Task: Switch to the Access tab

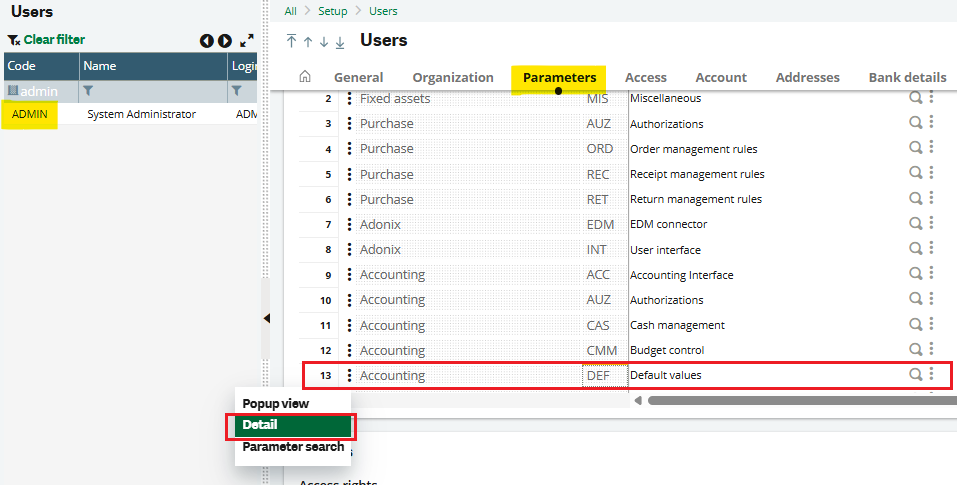Action: point(645,77)
